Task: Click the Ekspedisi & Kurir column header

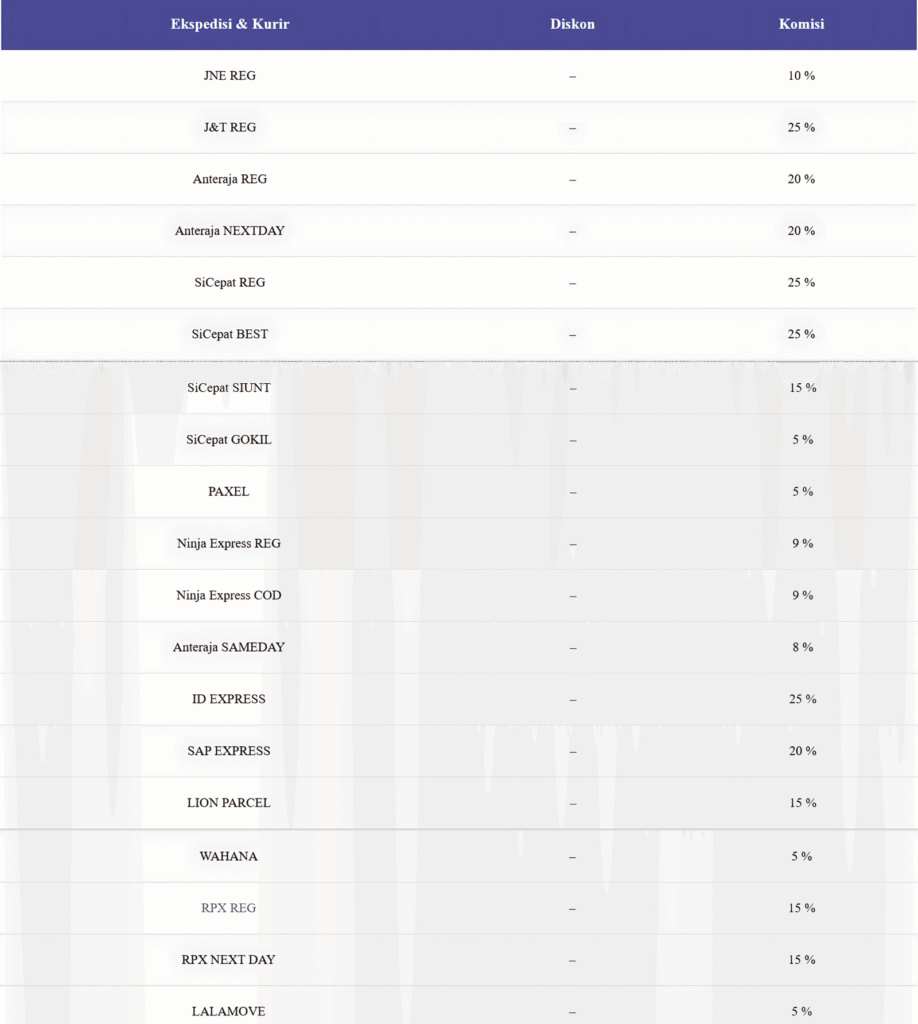Action: tap(230, 24)
